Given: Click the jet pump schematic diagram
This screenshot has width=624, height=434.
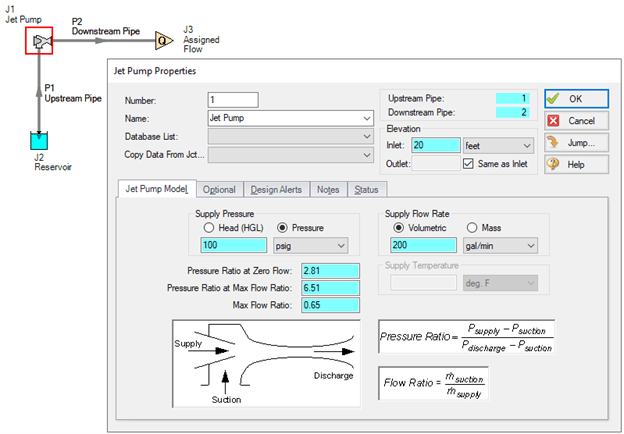Looking at the screenshot, I should (x=270, y=363).
